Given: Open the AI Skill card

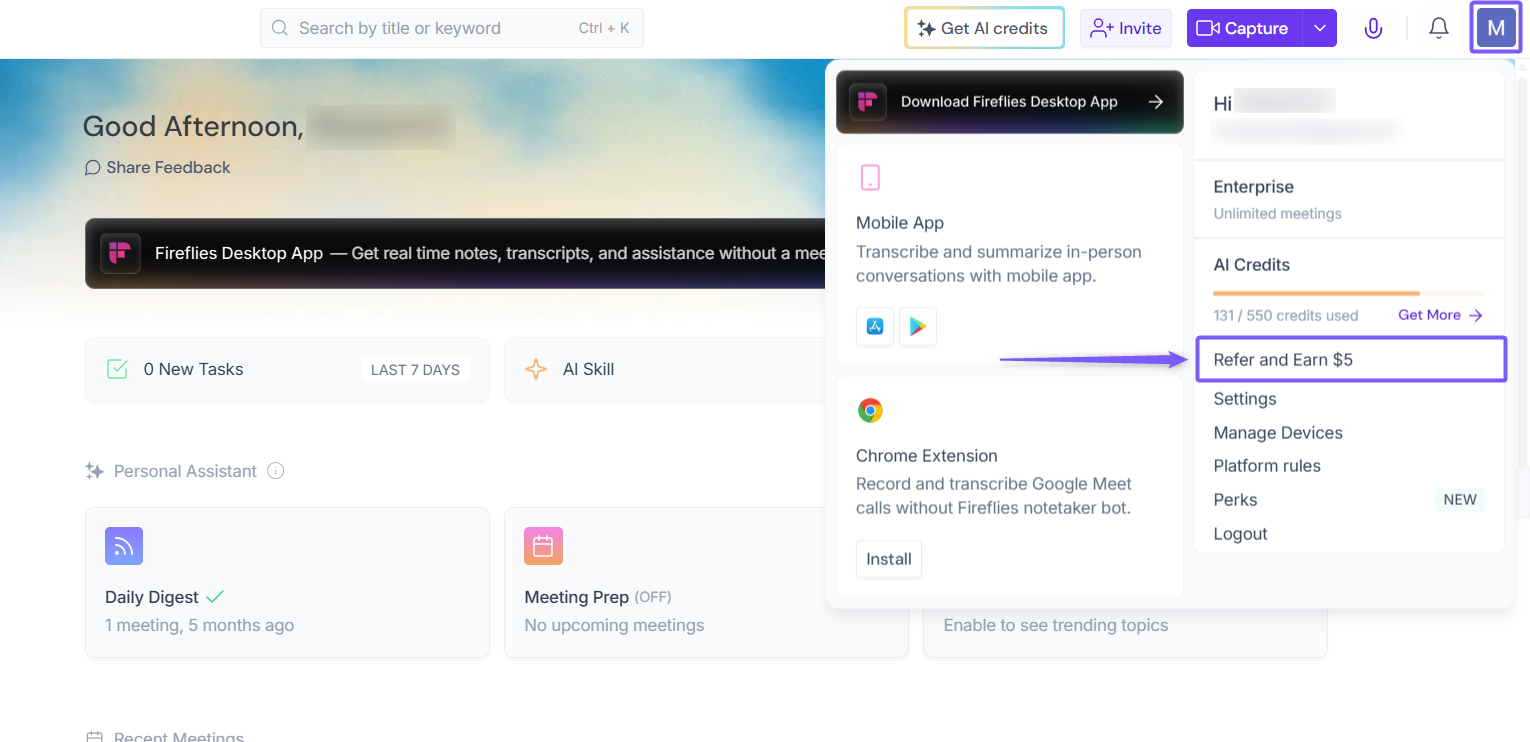Looking at the screenshot, I should coord(665,369).
